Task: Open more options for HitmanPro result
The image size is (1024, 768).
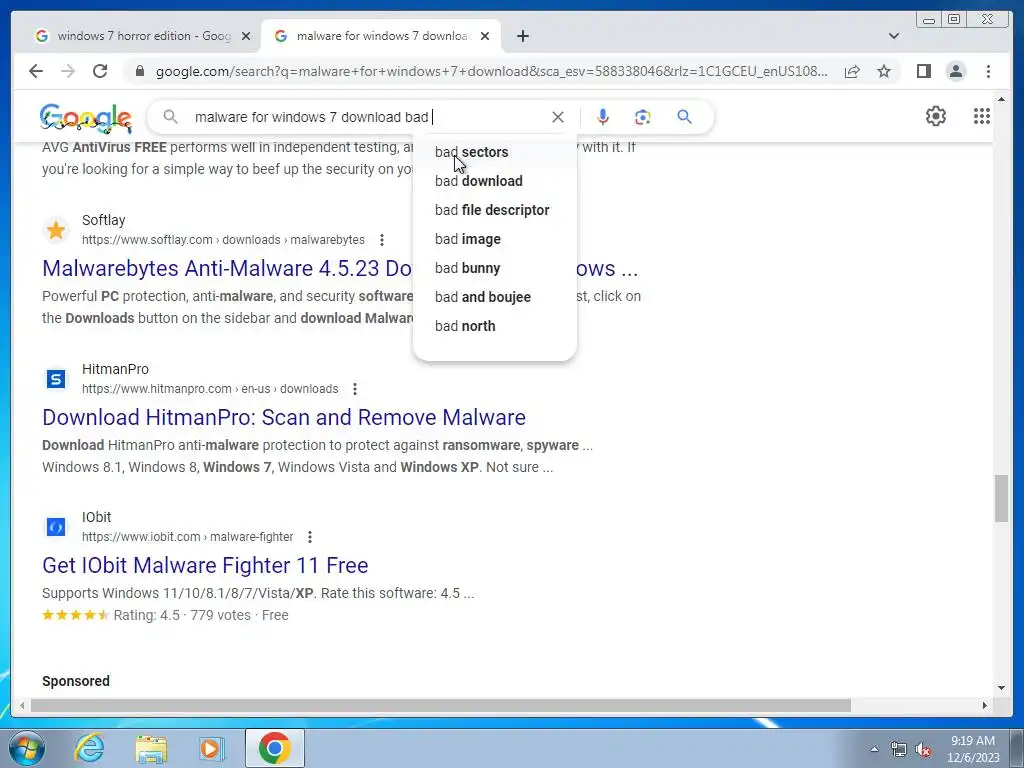Action: tap(355, 389)
